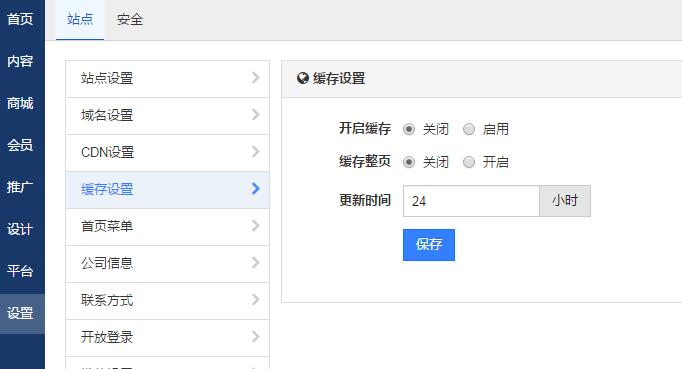Viewport: 682px width, 369px height.
Task: Click the globe icon beside 缓存设置 header
Action: (303, 78)
